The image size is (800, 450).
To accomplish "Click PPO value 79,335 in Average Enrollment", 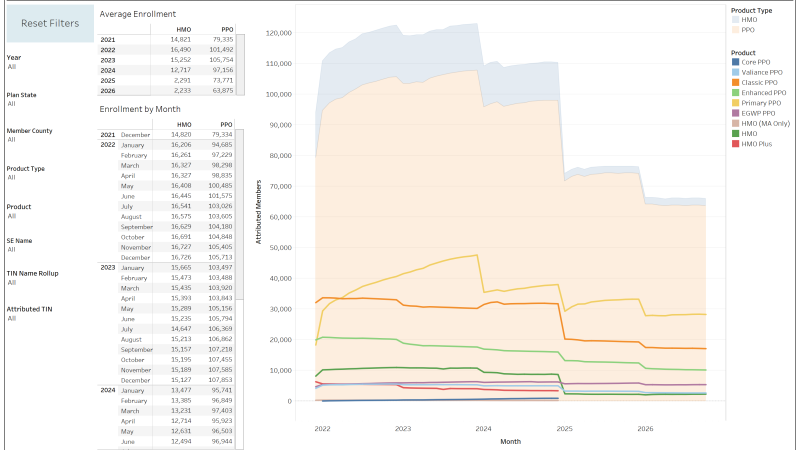I will point(223,39).
